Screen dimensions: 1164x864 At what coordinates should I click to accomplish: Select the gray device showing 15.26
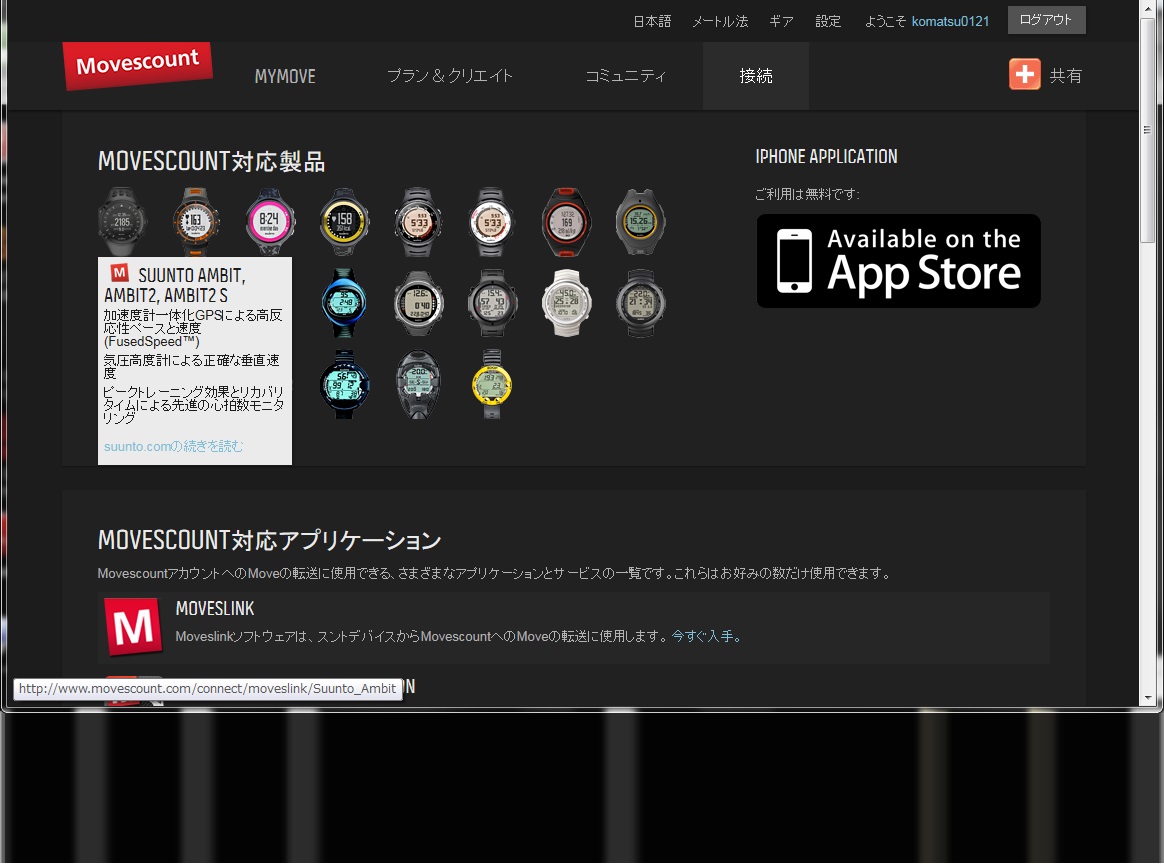click(x=640, y=221)
